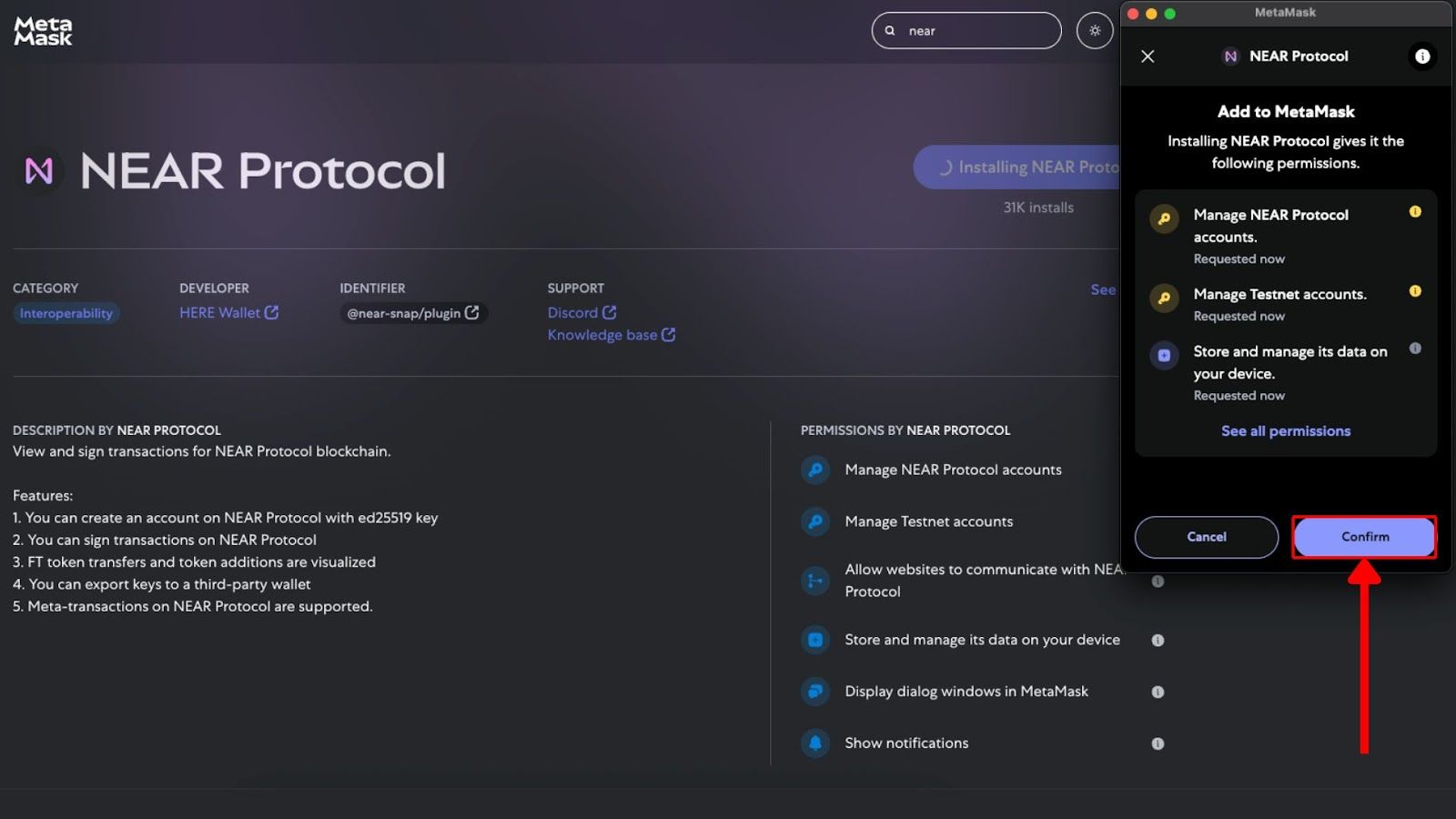Open @near-snap/plugin external link icon

pos(471,312)
